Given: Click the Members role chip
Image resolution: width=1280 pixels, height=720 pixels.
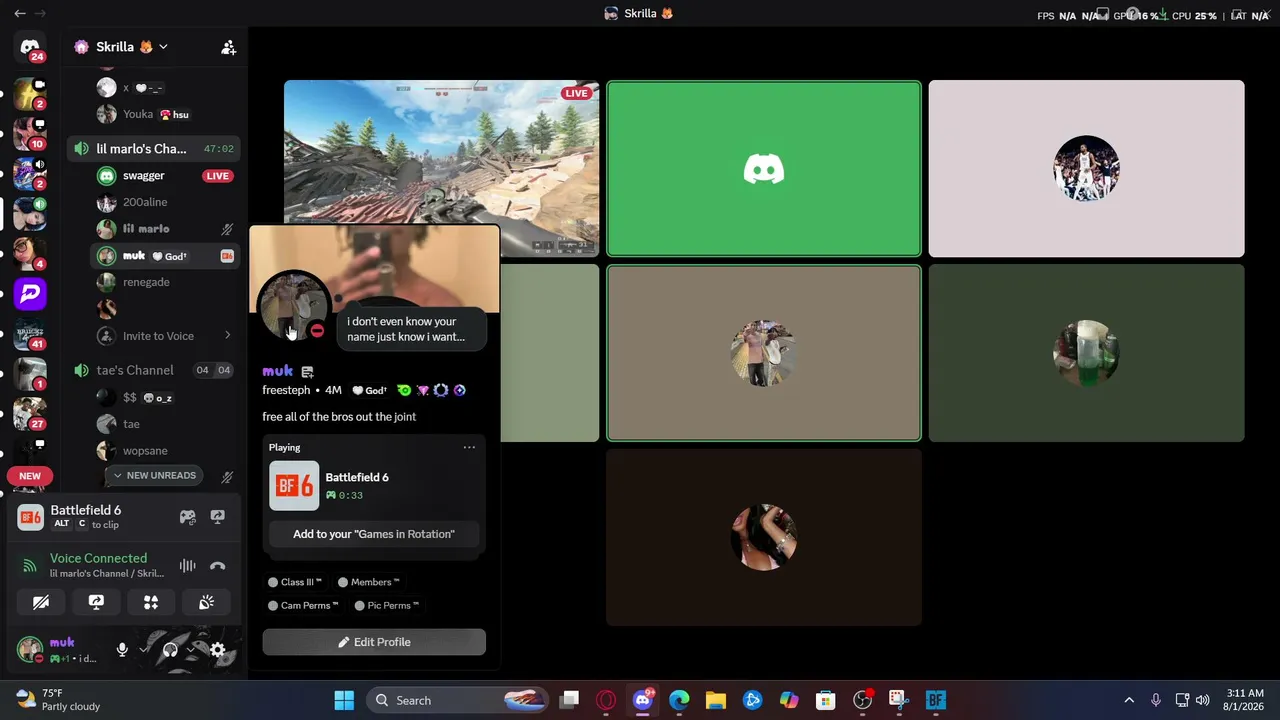Looking at the screenshot, I should pos(368,582).
